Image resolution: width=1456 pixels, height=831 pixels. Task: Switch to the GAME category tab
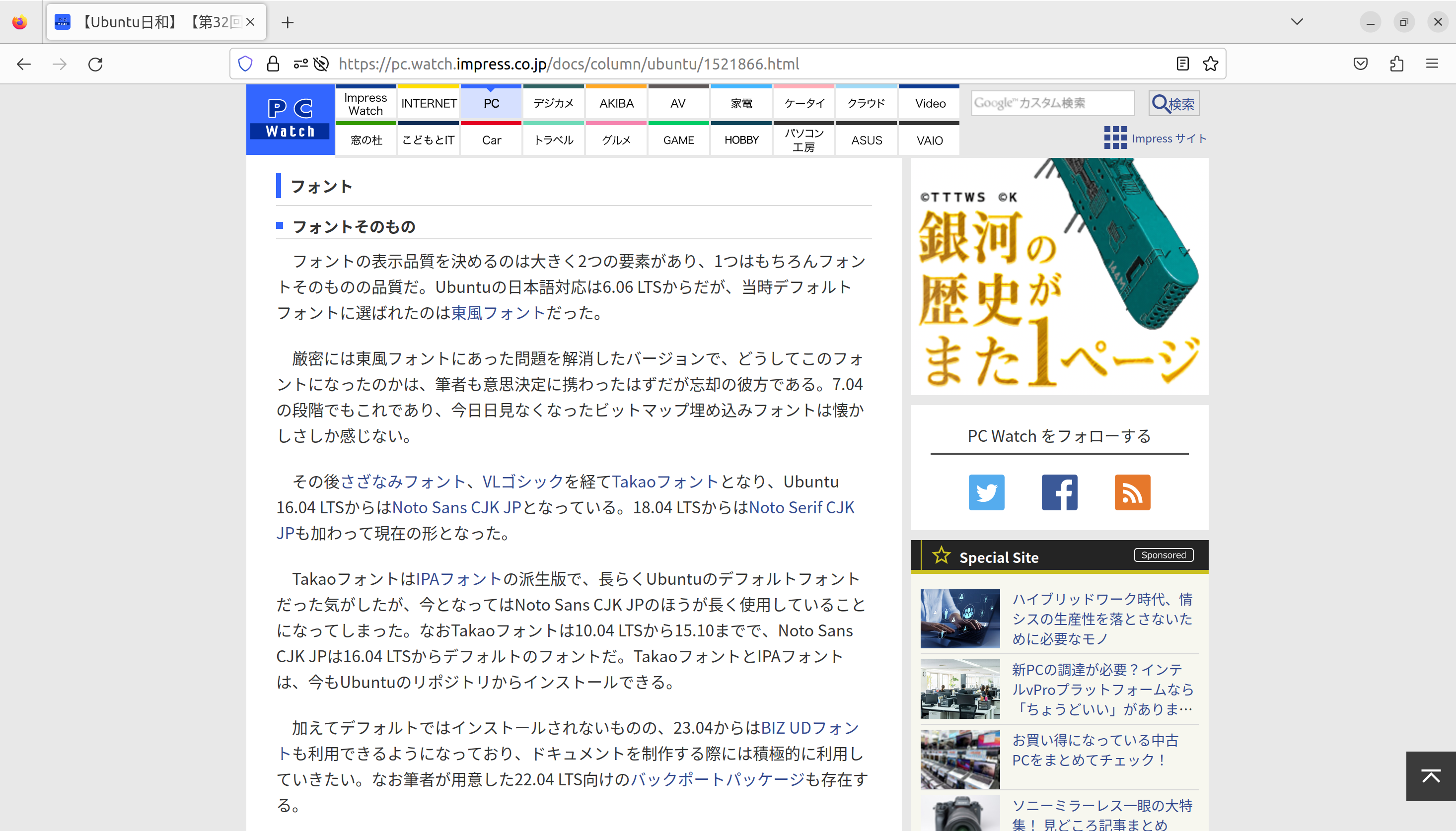coord(677,140)
